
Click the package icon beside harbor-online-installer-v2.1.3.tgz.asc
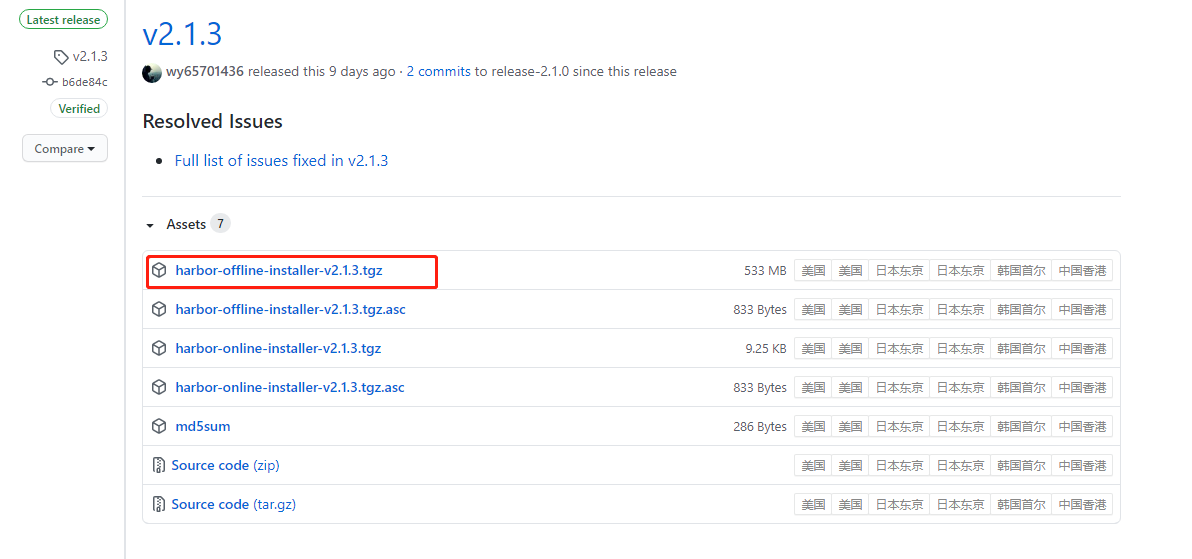[159, 387]
